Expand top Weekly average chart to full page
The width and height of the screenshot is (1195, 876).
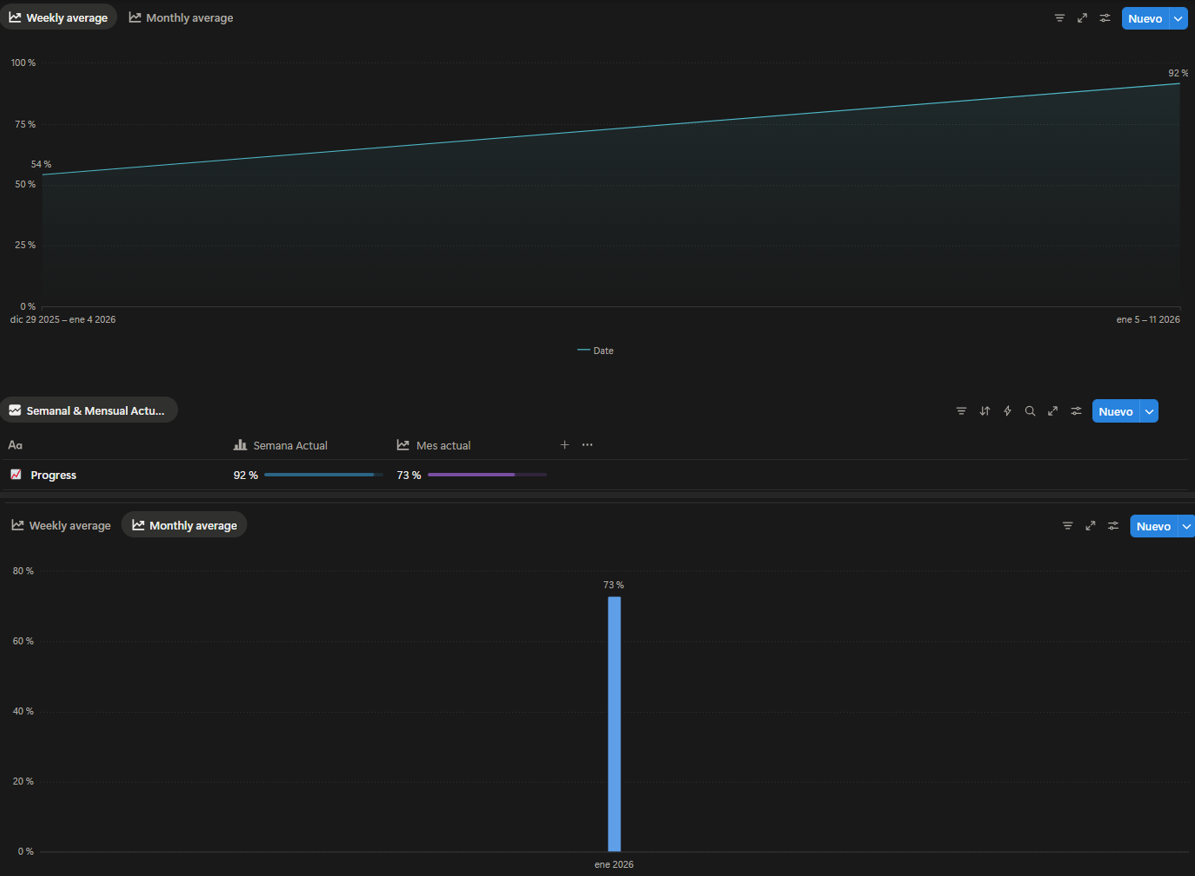coord(1082,18)
